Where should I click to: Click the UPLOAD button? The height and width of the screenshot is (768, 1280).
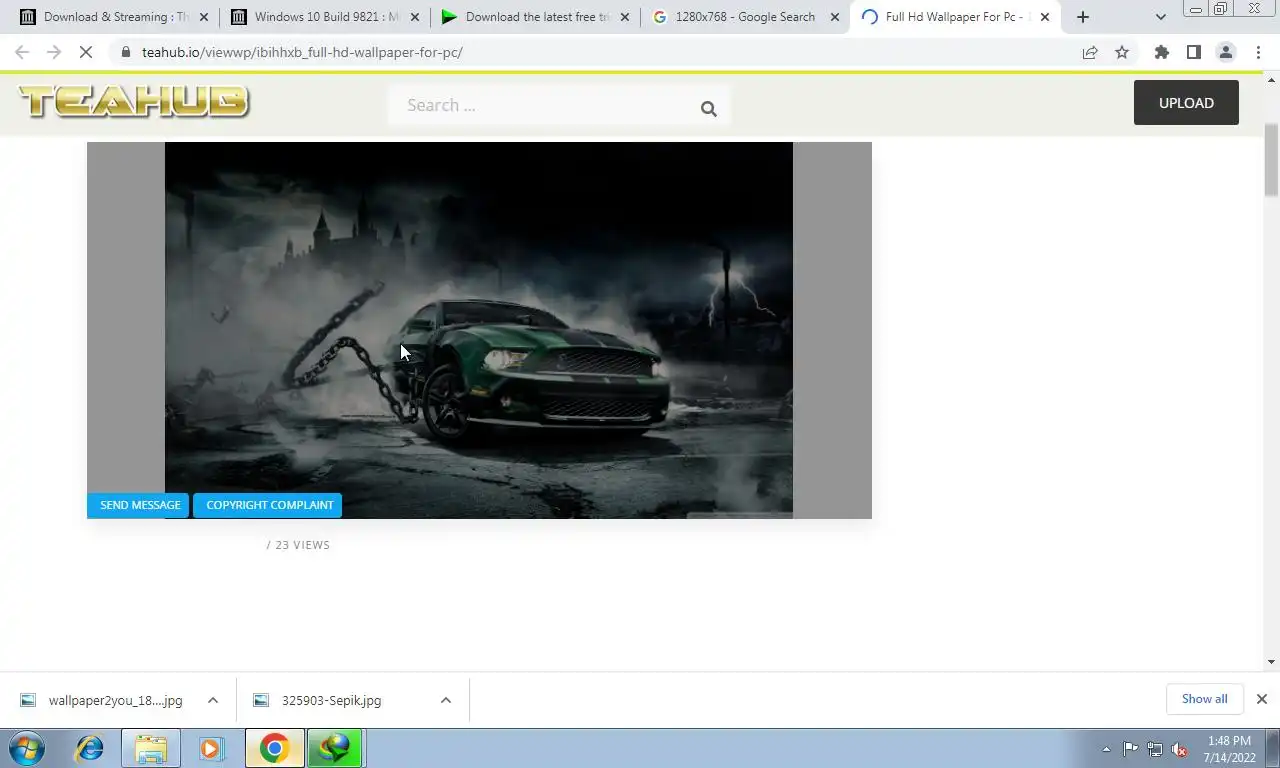pos(1186,103)
